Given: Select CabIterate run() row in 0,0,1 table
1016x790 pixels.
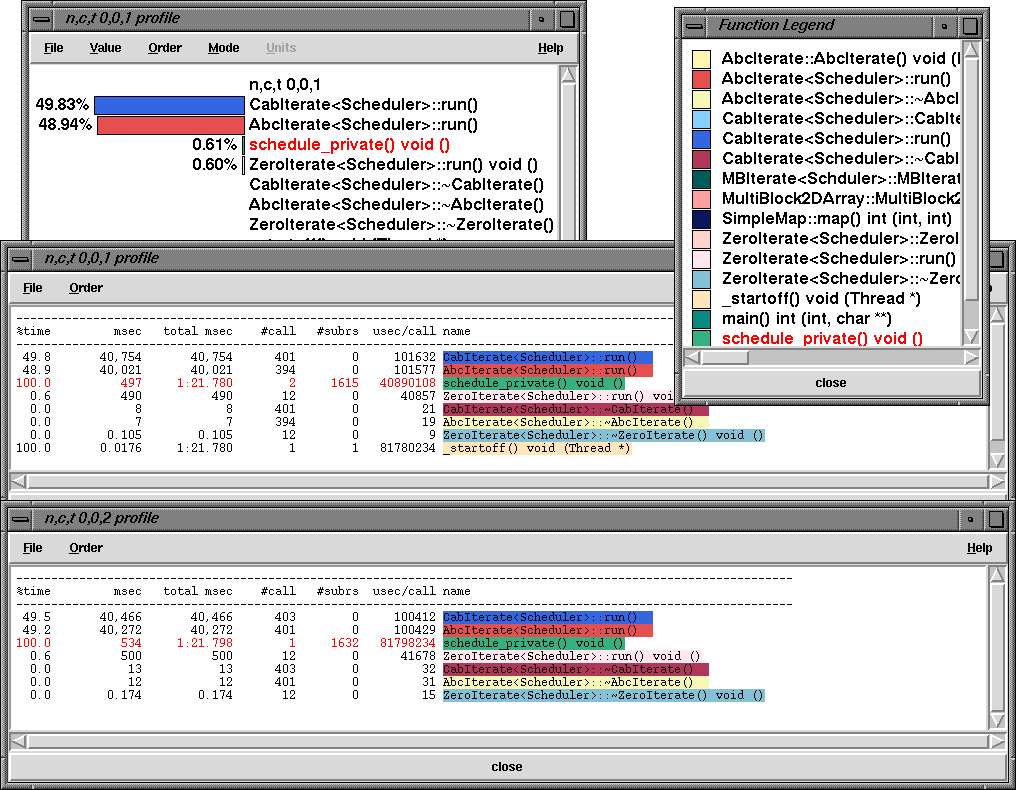Looking at the screenshot, I should pos(334,357).
